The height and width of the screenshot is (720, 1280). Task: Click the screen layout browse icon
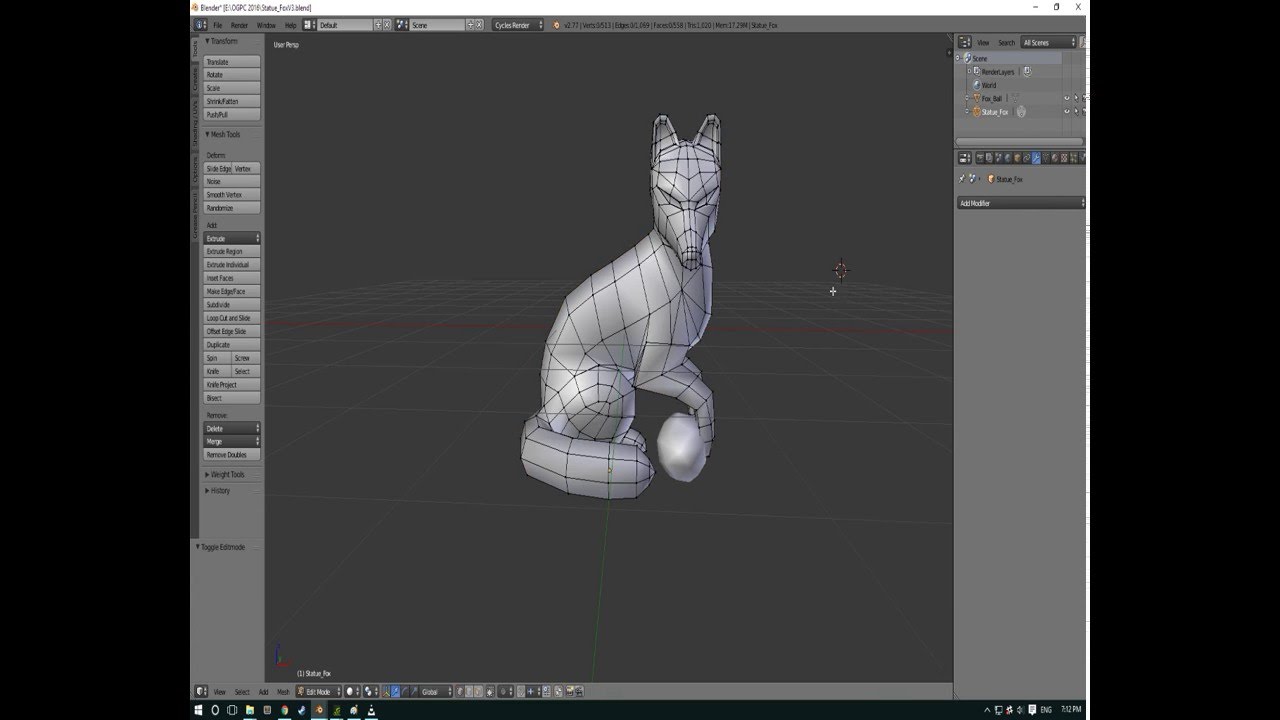coord(308,25)
